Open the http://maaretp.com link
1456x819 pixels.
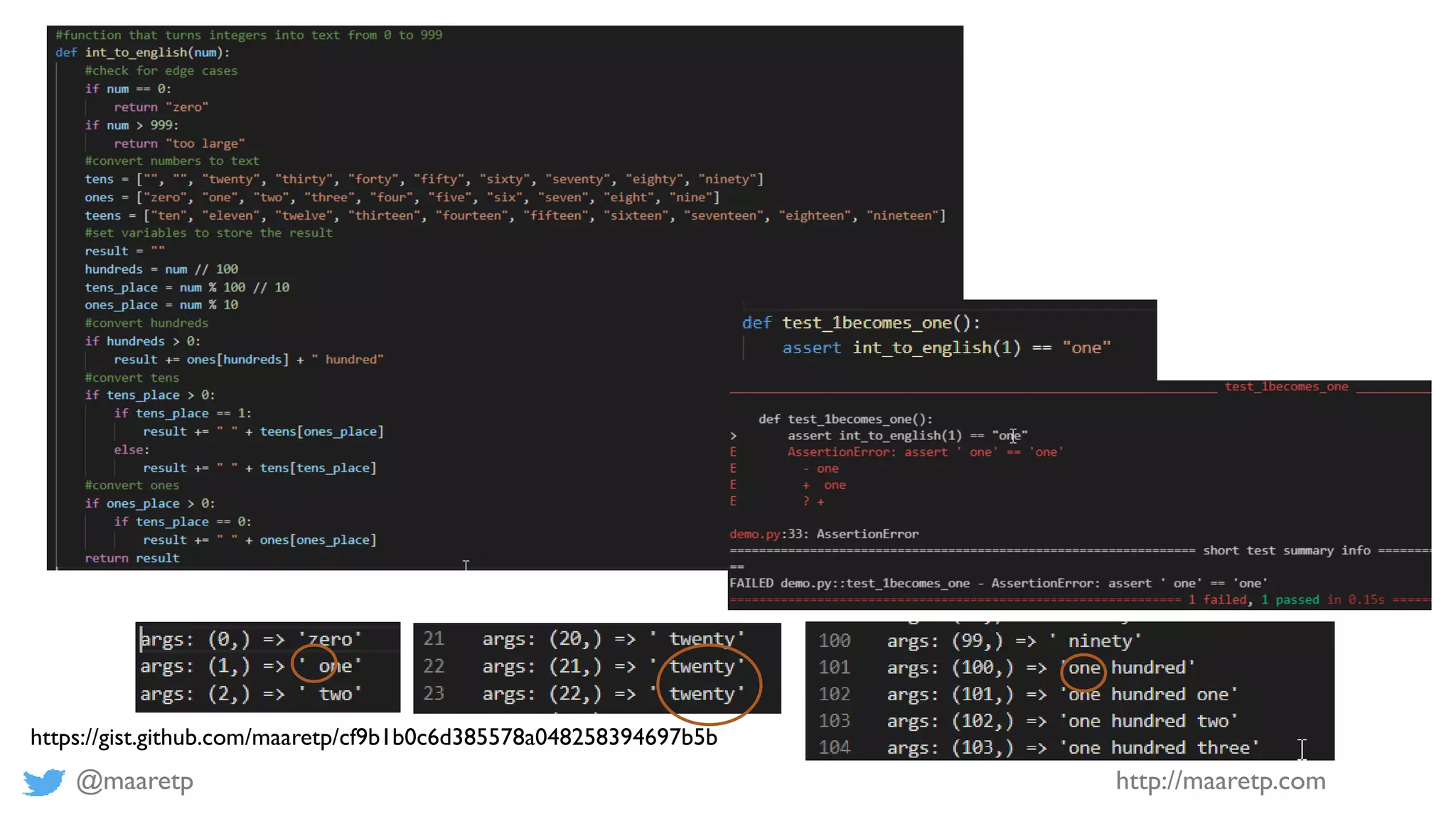tap(1220, 781)
